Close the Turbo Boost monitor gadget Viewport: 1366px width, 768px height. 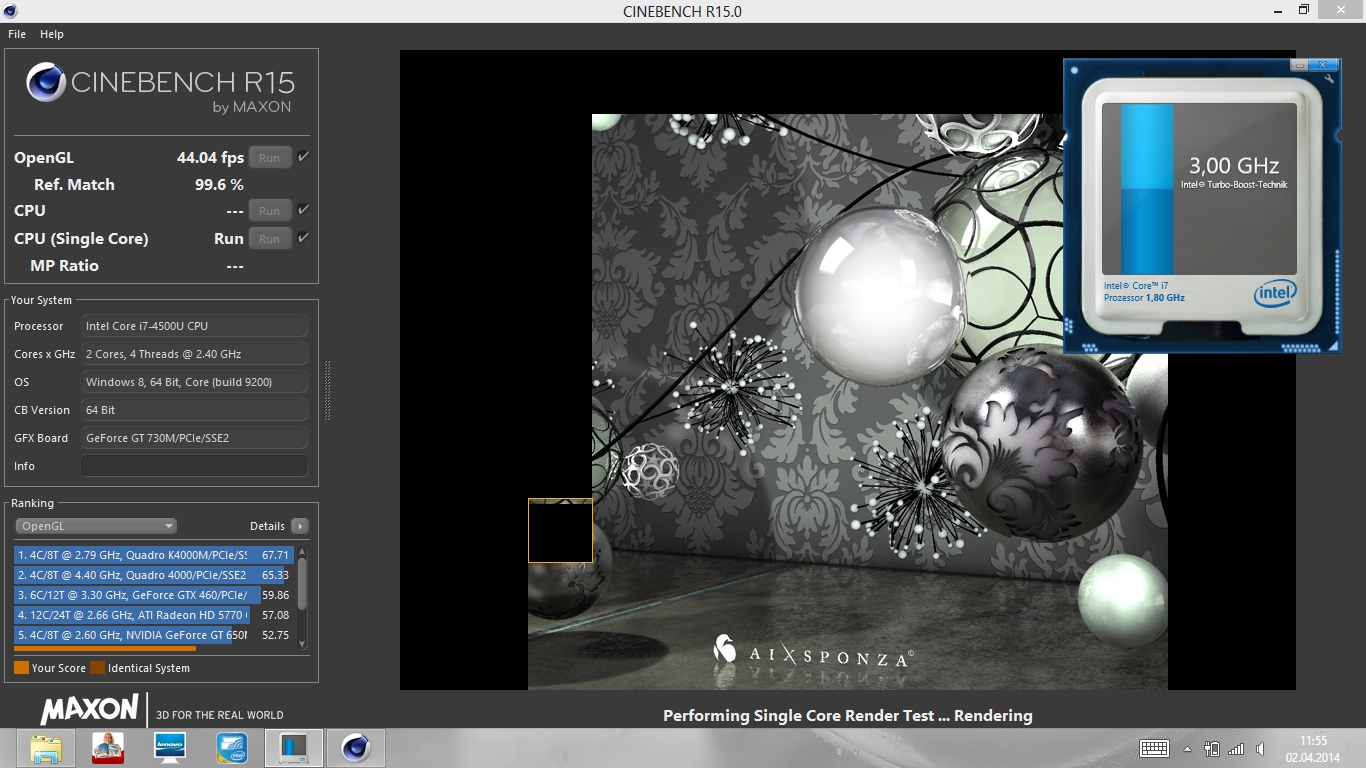click(1325, 65)
